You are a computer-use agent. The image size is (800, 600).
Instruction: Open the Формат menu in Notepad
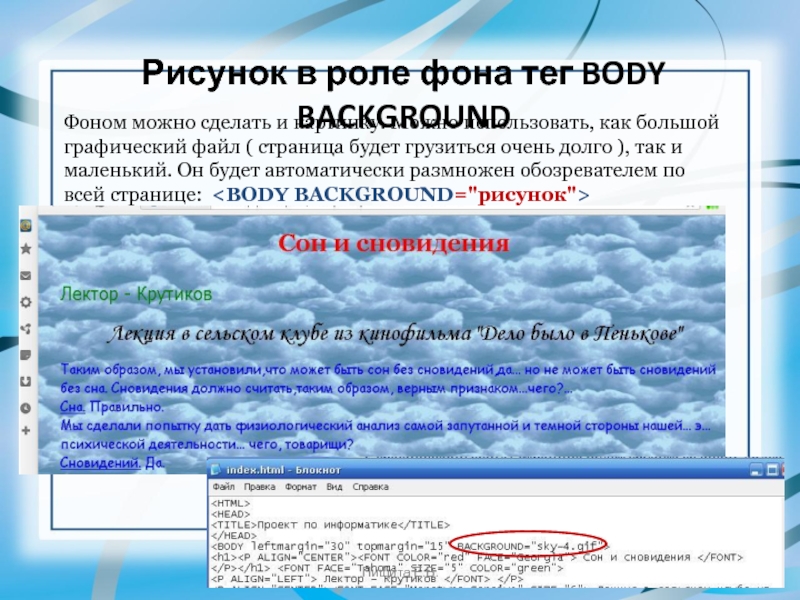tap(301, 487)
